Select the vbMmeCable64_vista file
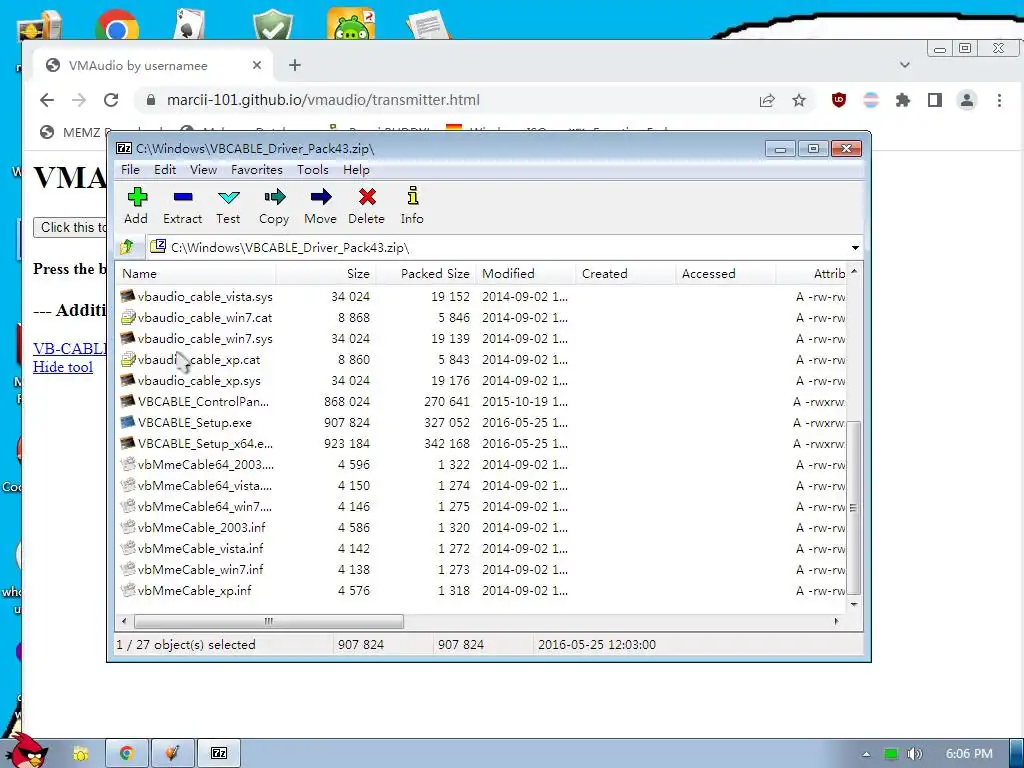Screen dimensions: 1024x768 point(204,485)
